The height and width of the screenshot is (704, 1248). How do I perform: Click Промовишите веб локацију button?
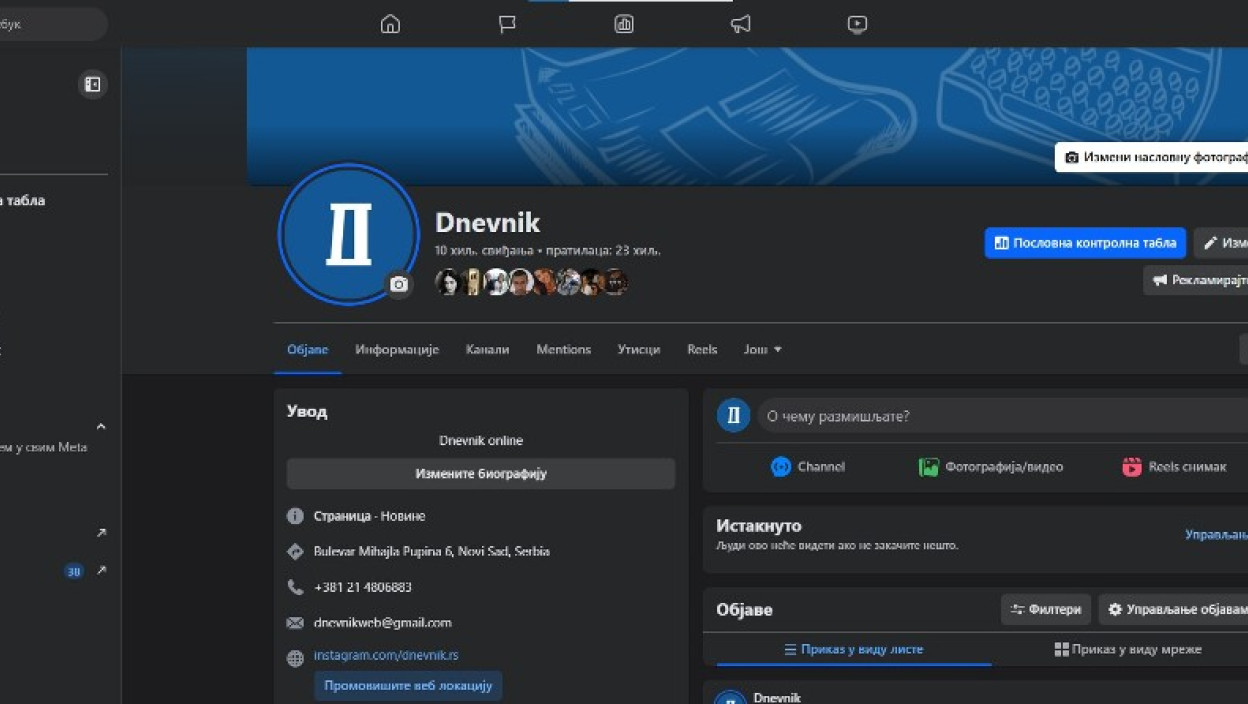pyautogui.click(x=408, y=686)
